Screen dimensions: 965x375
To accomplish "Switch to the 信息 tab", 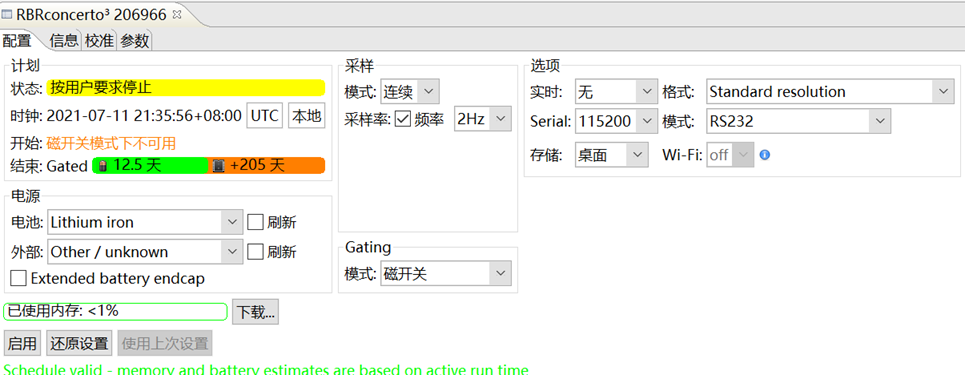I will (x=65, y=41).
